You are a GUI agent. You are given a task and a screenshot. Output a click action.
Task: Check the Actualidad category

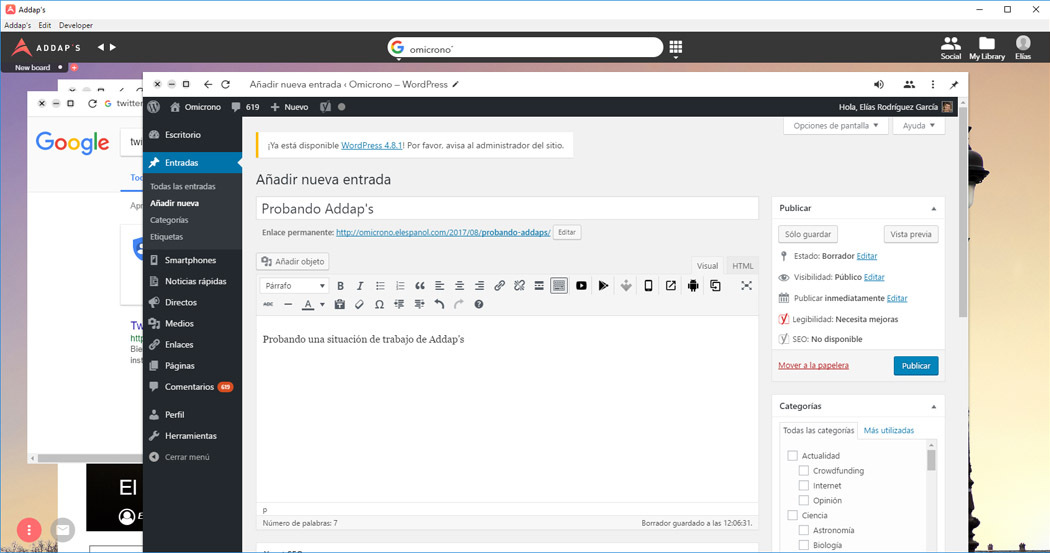(792, 456)
